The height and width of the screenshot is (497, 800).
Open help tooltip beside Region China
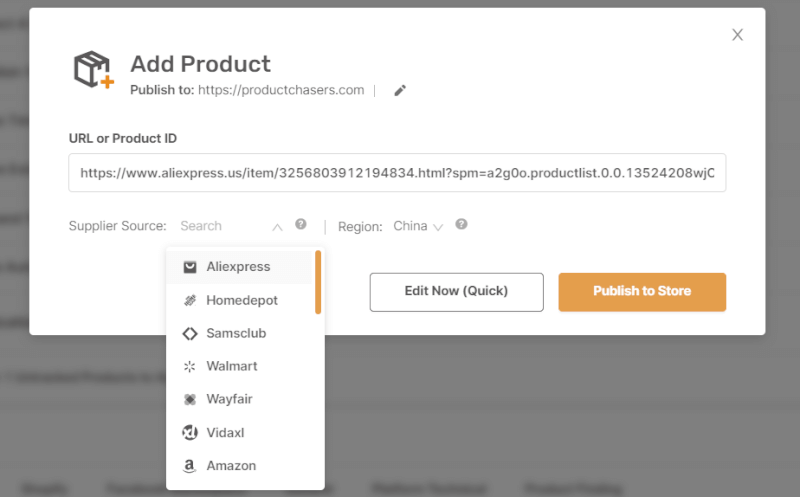tap(461, 224)
